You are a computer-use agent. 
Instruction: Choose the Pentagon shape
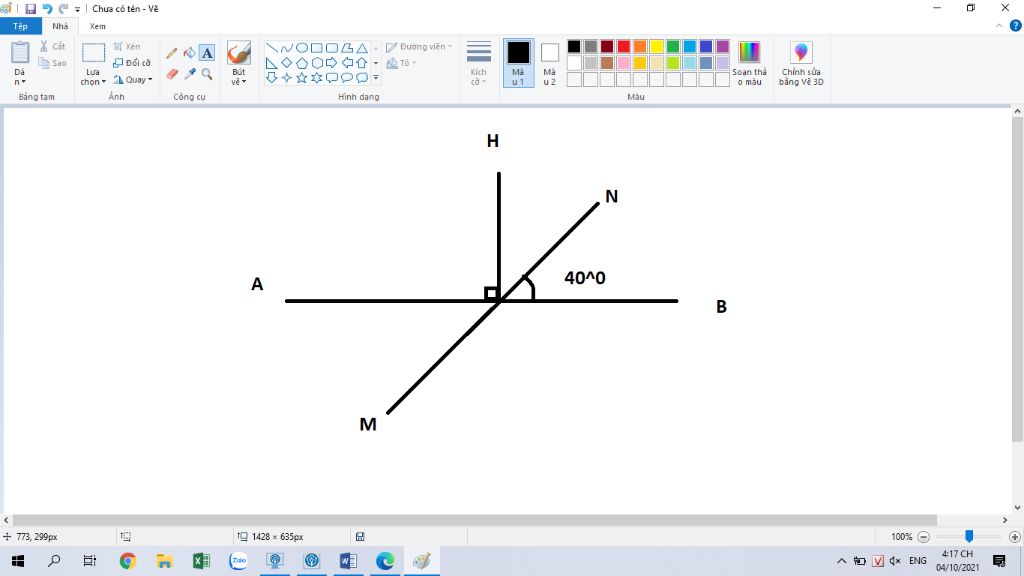pyautogui.click(x=302, y=63)
